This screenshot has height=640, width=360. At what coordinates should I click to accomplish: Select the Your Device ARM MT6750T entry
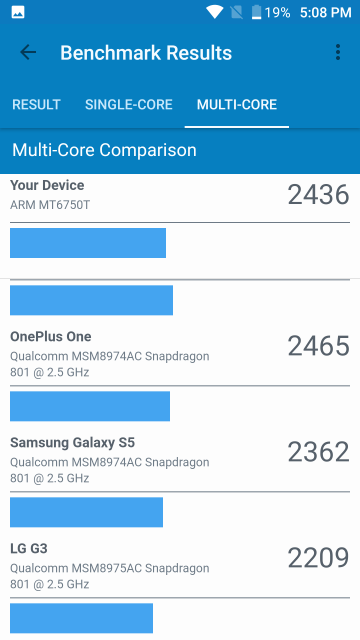(180, 195)
